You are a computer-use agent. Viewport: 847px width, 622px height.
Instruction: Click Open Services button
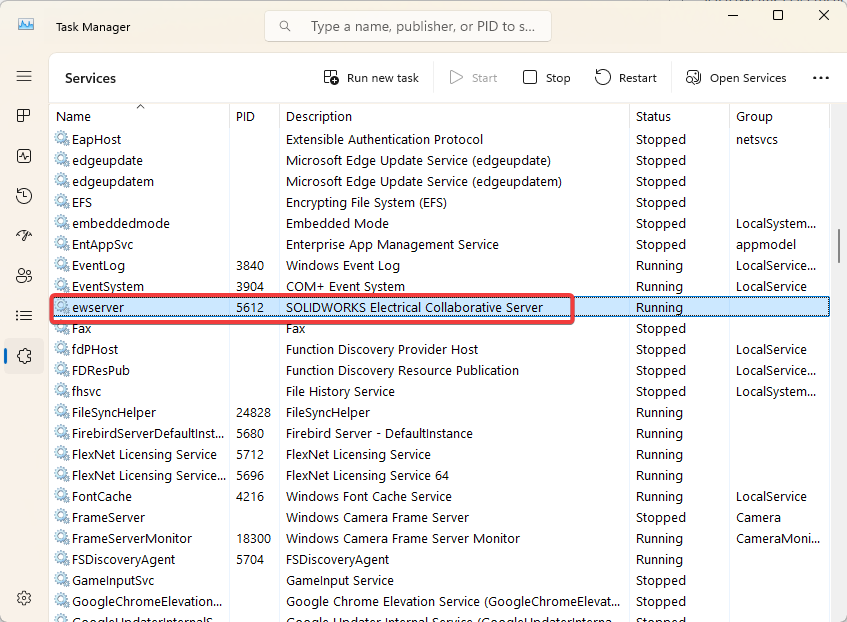point(736,78)
